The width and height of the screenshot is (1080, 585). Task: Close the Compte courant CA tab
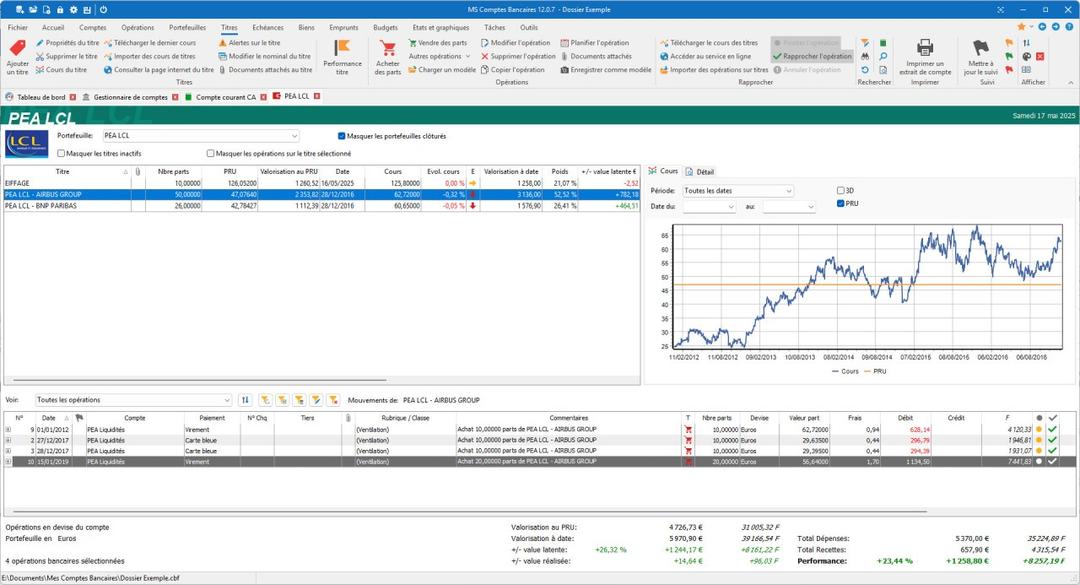[x=265, y=97]
